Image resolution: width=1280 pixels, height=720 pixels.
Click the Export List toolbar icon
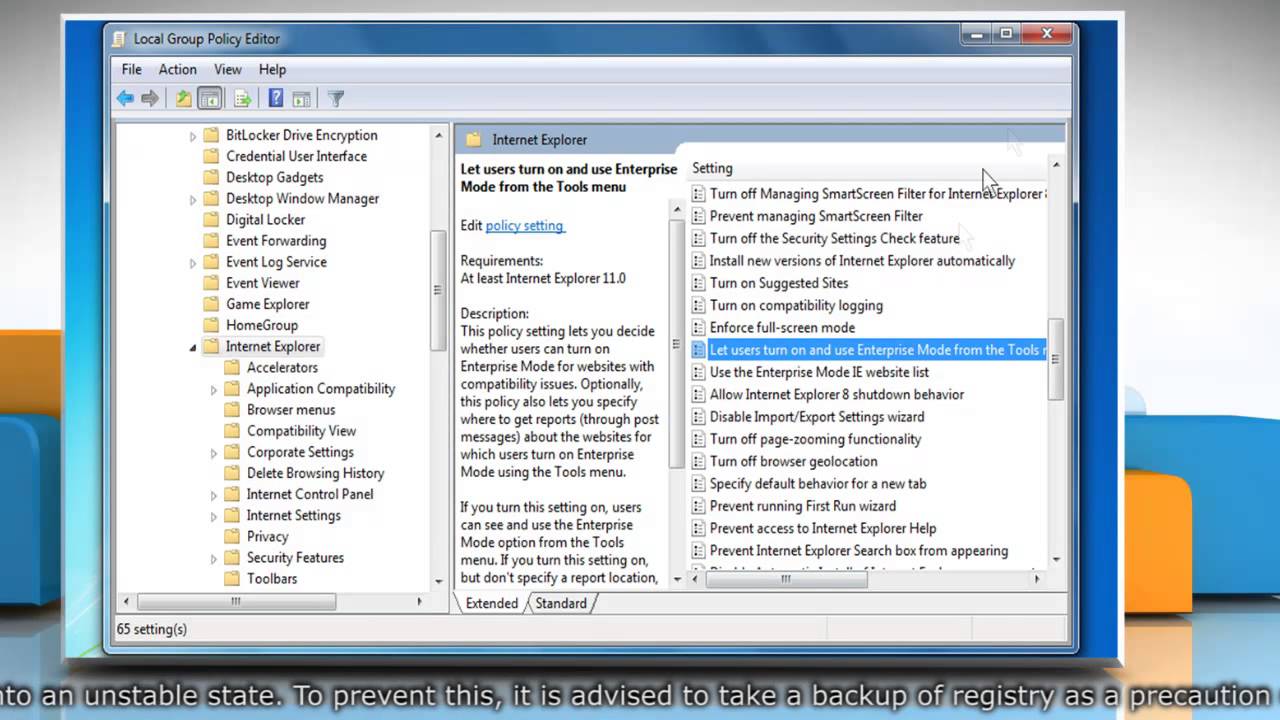243,98
